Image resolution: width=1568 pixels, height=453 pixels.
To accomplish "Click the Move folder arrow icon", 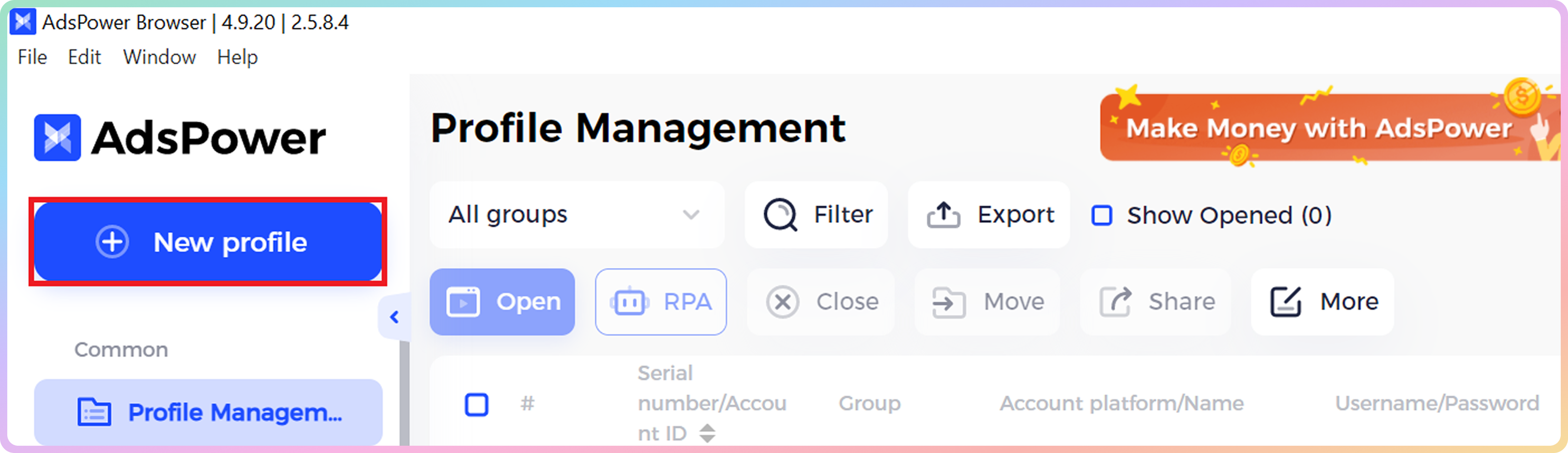I will [x=948, y=302].
